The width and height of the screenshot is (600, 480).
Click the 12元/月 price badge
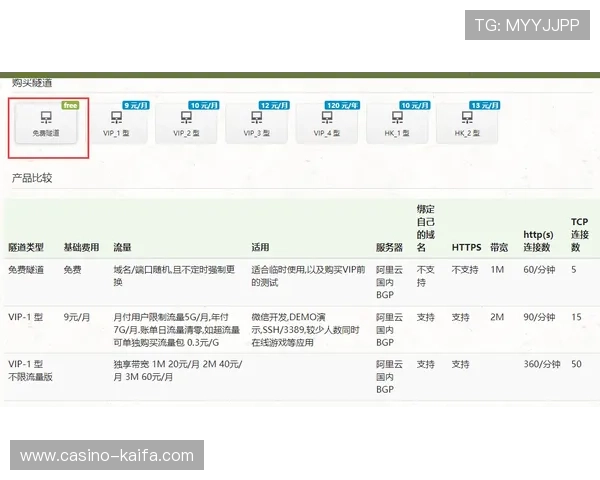[274, 105]
